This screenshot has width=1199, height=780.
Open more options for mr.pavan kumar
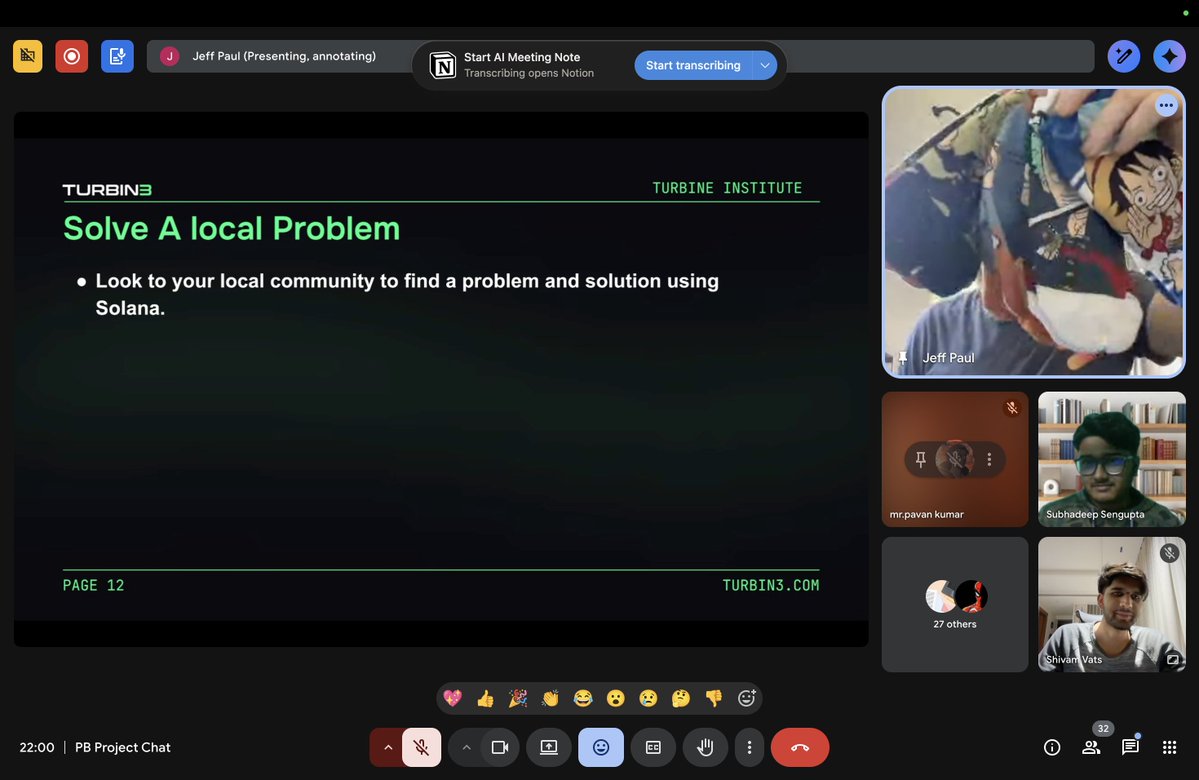click(989, 460)
